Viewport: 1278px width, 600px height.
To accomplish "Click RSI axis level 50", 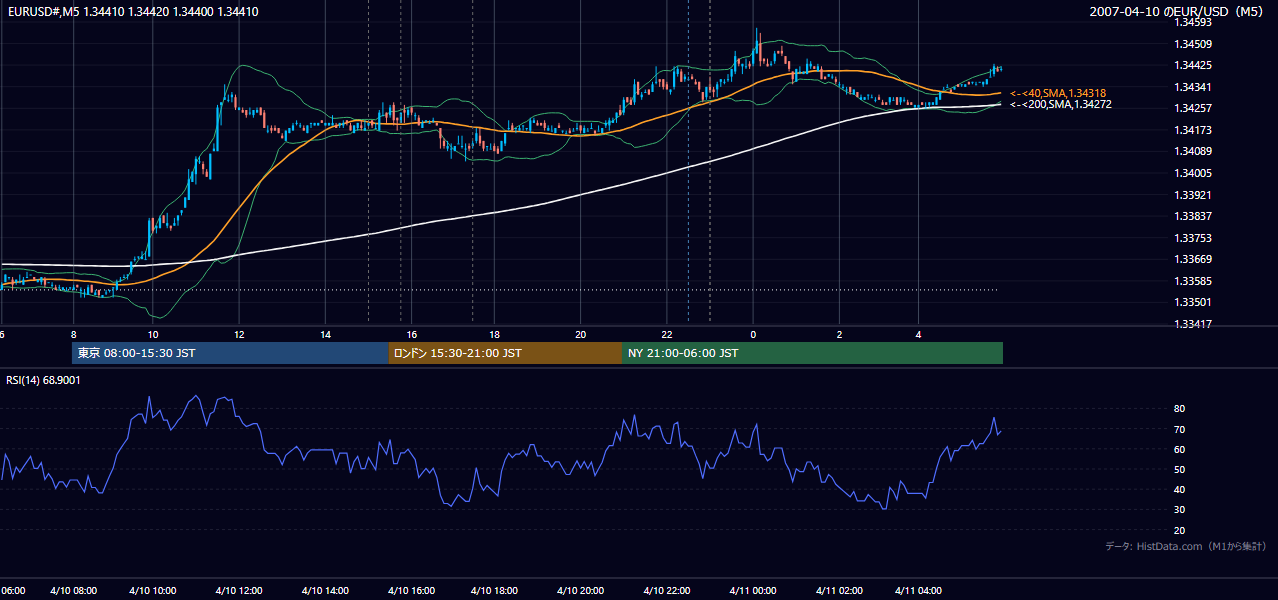I will pyautogui.click(x=1180, y=469).
